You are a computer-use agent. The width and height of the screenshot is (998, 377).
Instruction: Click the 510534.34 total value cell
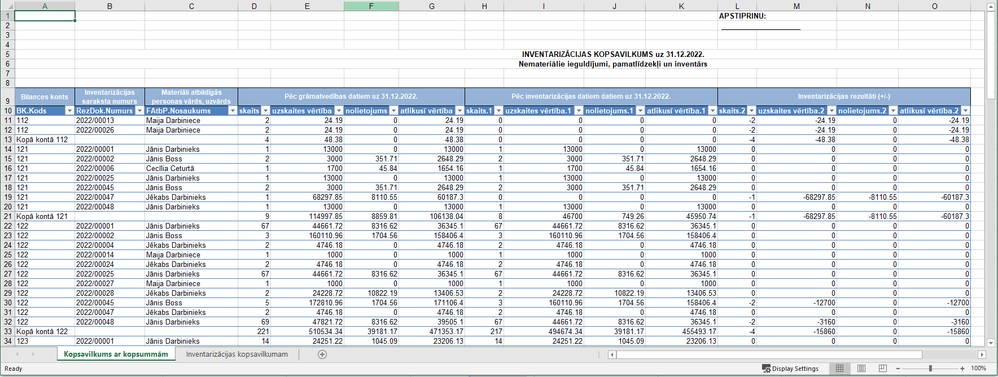click(307, 332)
